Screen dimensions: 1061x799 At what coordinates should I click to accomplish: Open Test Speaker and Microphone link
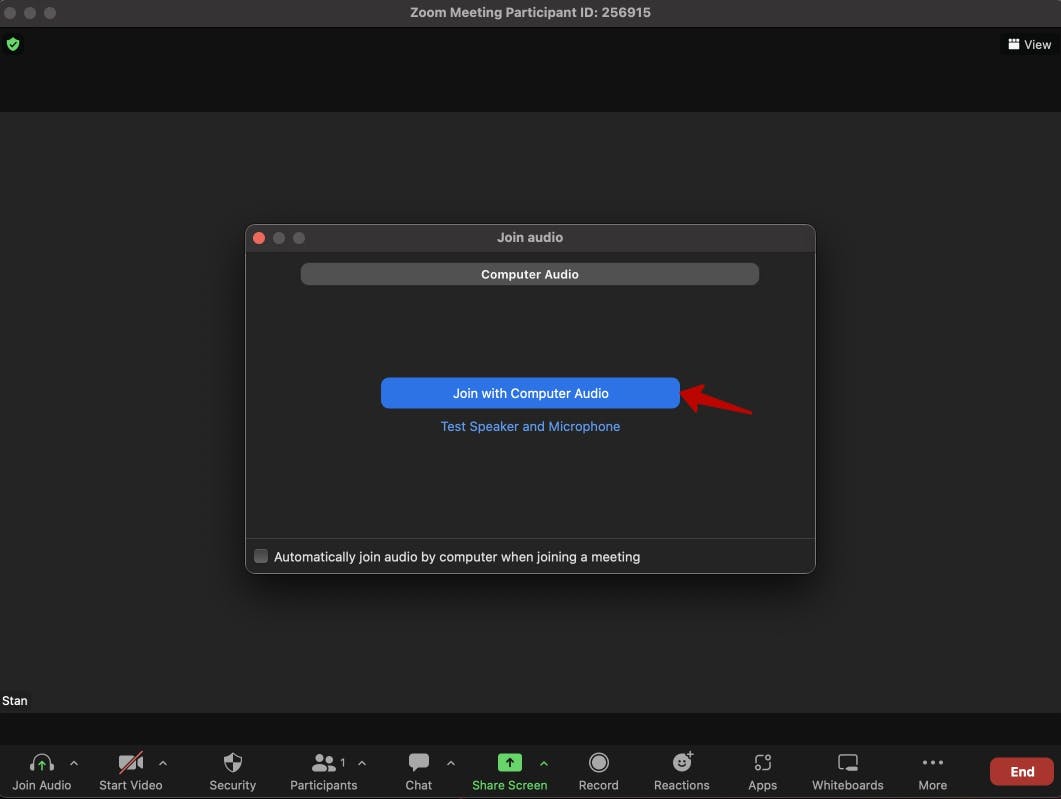click(x=530, y=426)
